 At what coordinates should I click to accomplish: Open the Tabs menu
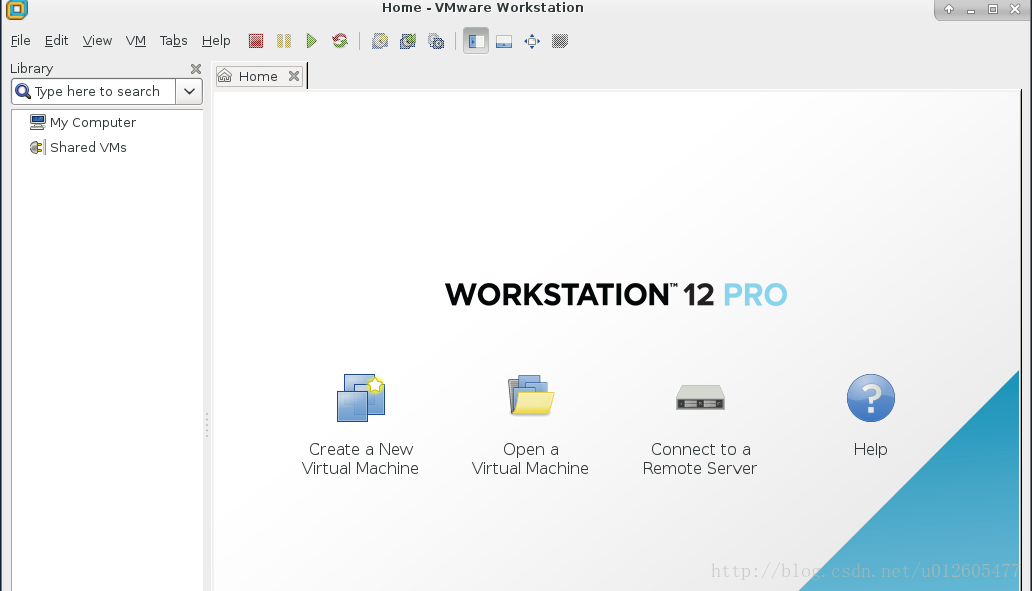click(x=174, y=41)
